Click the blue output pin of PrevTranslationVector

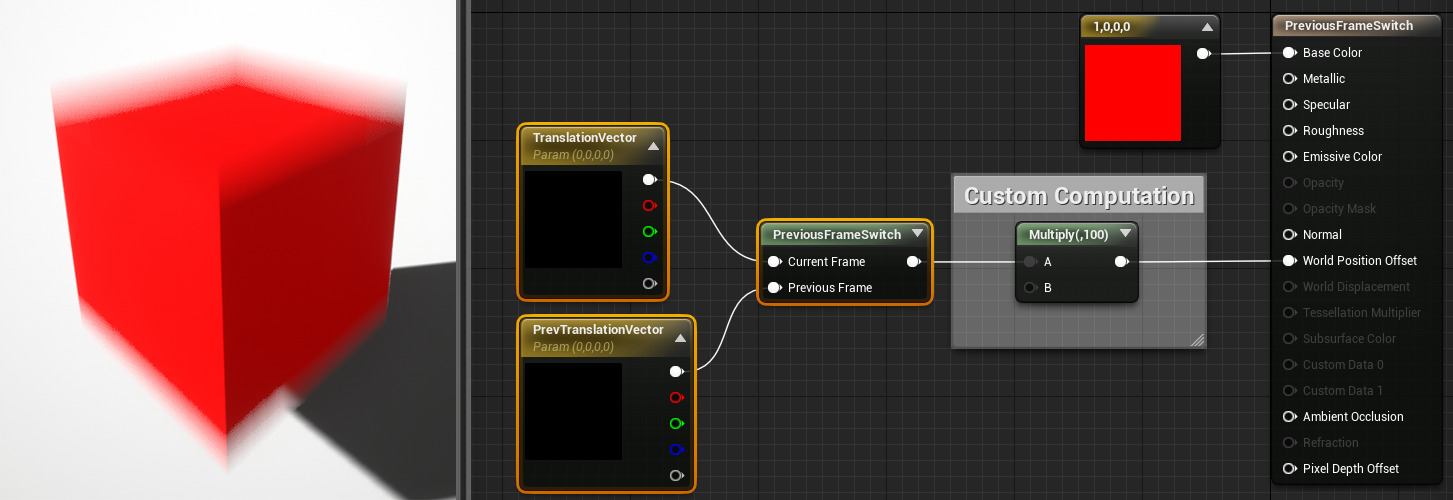(x=677, y=450)
